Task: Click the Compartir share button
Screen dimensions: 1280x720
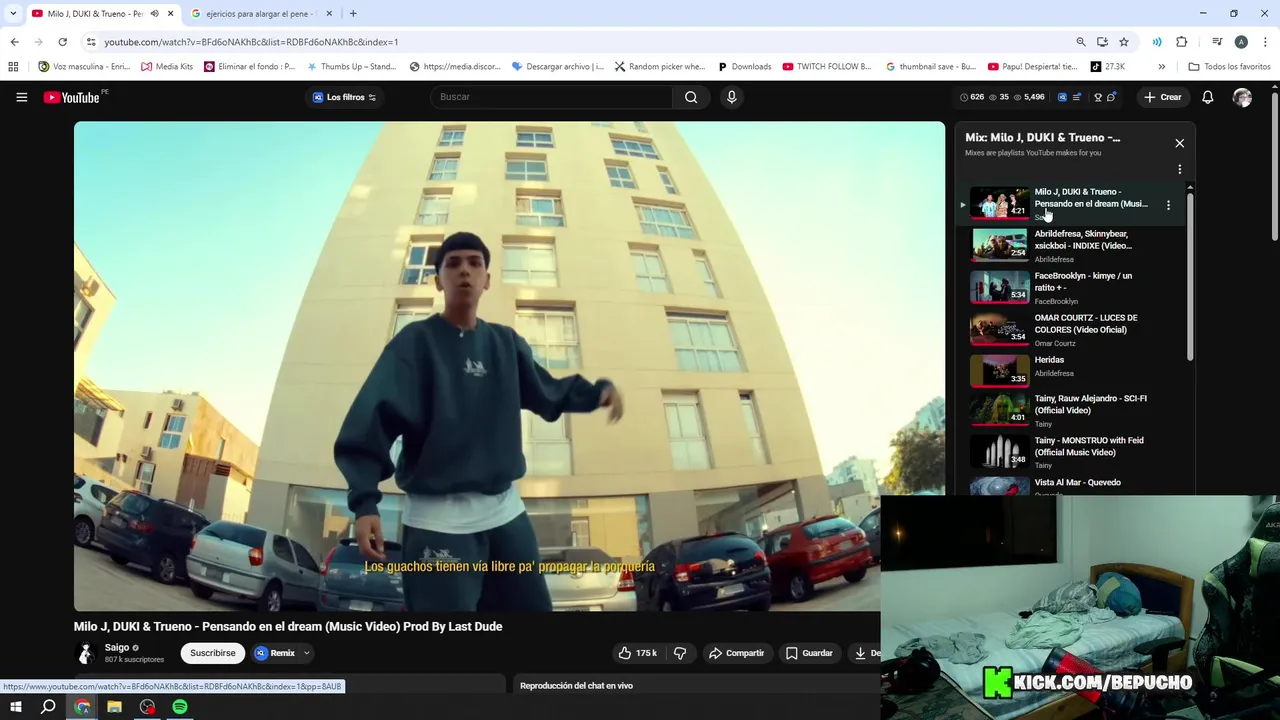Action: point(736,653)
